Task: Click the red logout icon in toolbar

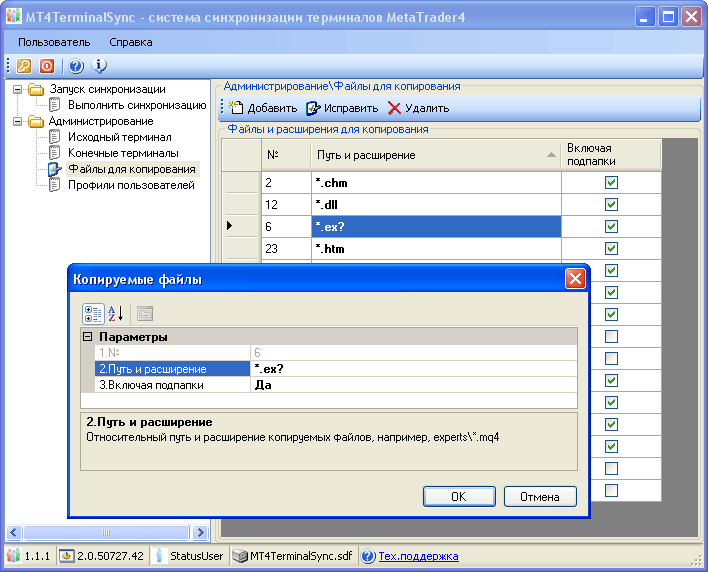Action: [47, 66]
